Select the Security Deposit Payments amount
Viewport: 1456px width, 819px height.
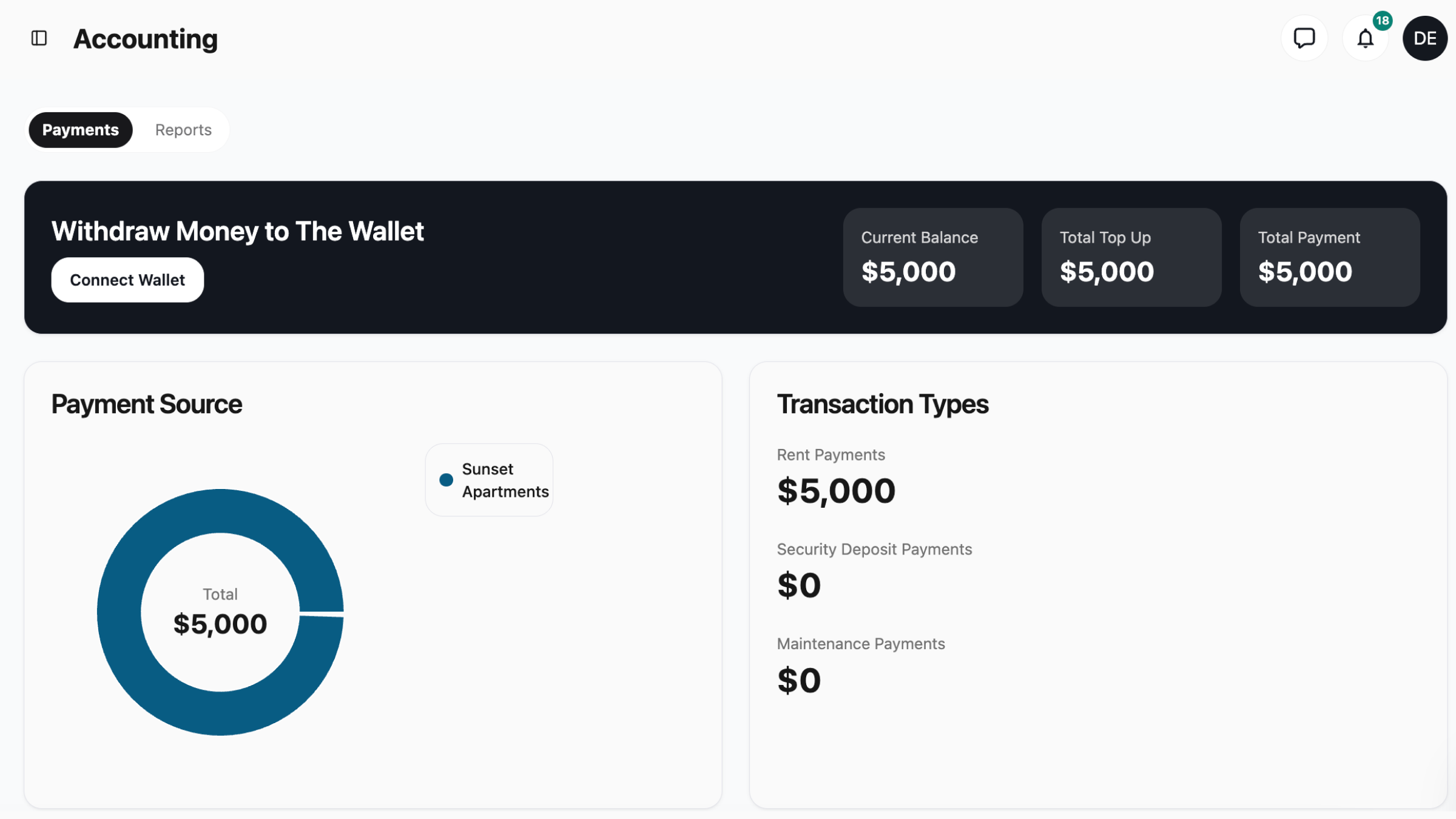[799, 585]
